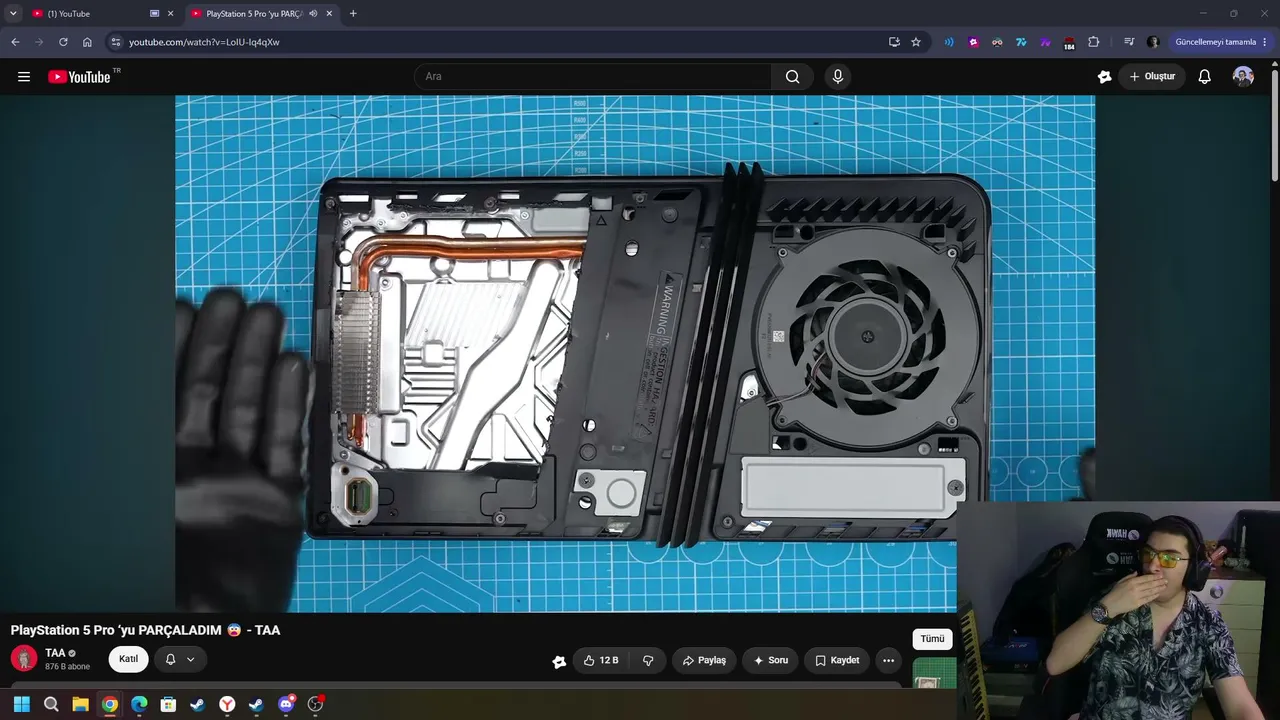The image size is (1280, 720).
Task: Launch File Explorer from the taskbar
Action: (80, 704)
